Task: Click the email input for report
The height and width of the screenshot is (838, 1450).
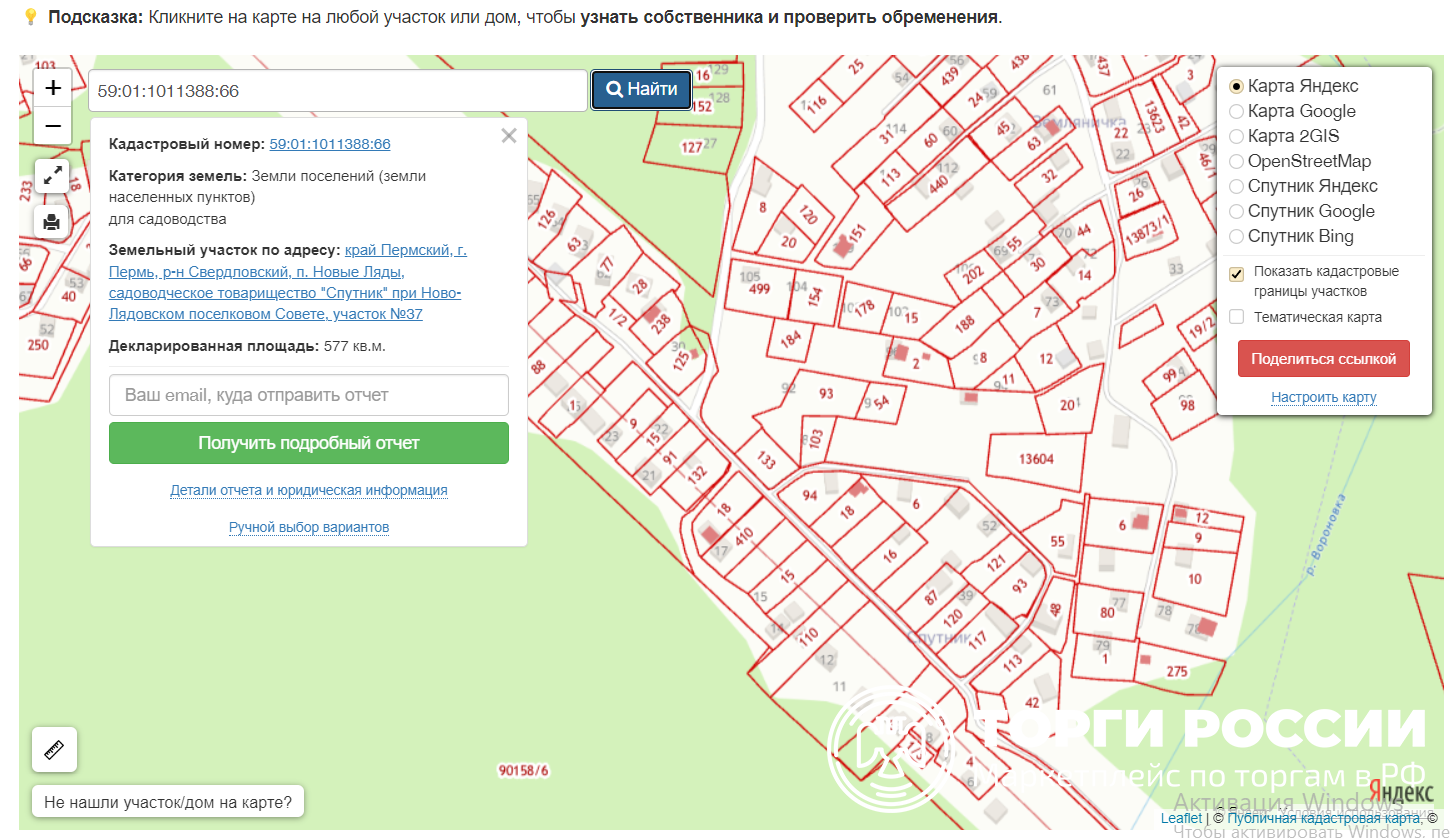Action: [309, 395]
